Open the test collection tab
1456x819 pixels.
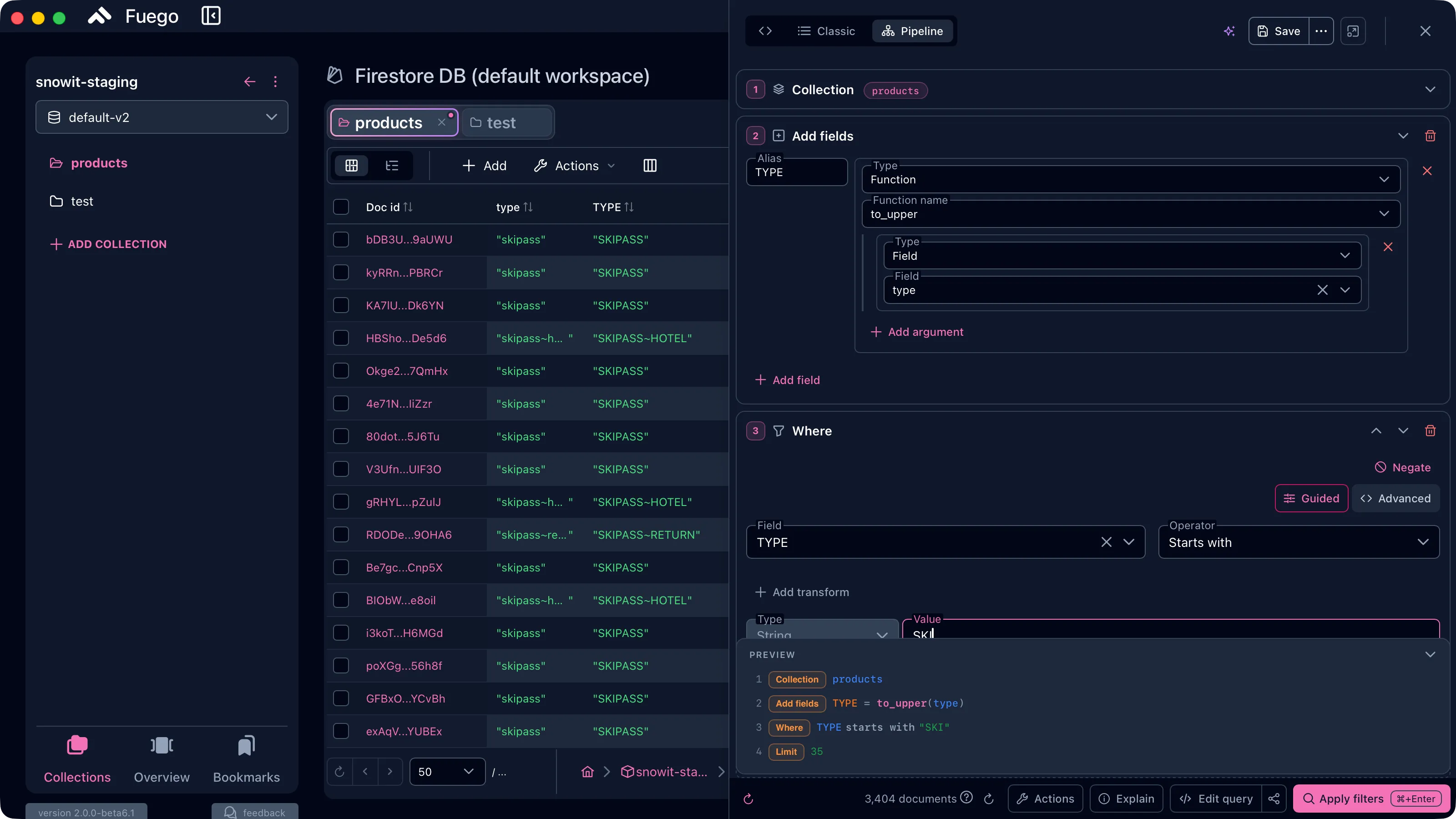pyautogui.click(x=506, y=122)
